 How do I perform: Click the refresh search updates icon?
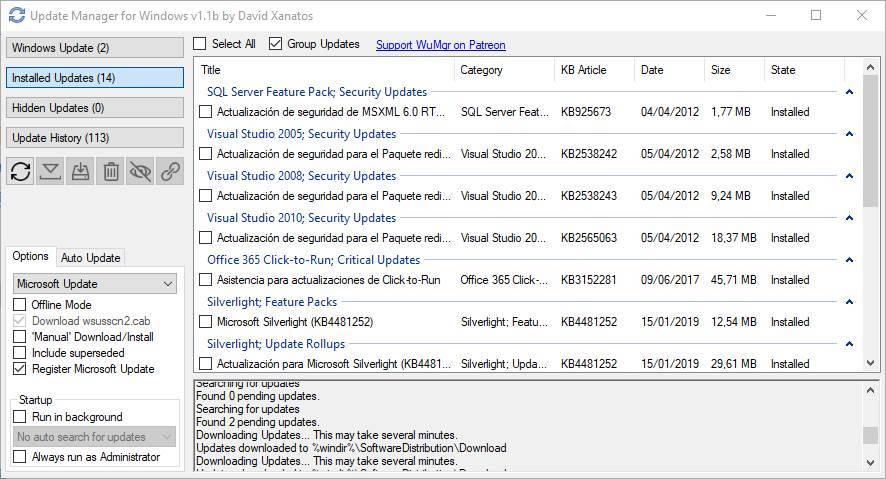click(20, 171)
